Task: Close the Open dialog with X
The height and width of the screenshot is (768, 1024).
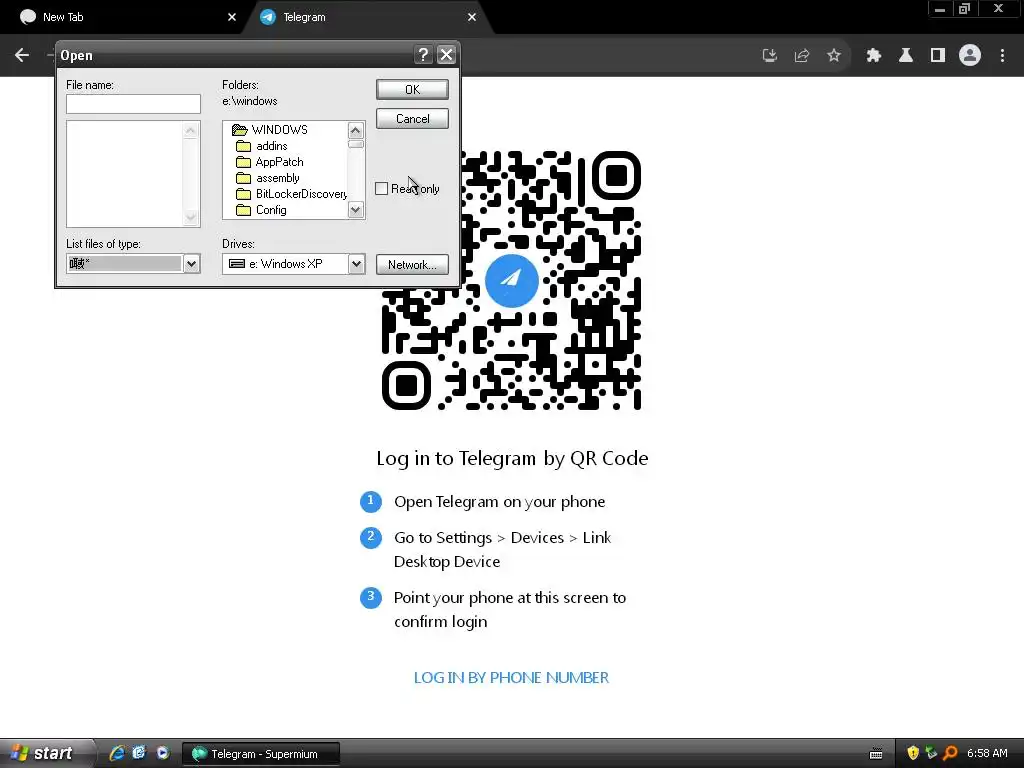Action: (445, 55)
